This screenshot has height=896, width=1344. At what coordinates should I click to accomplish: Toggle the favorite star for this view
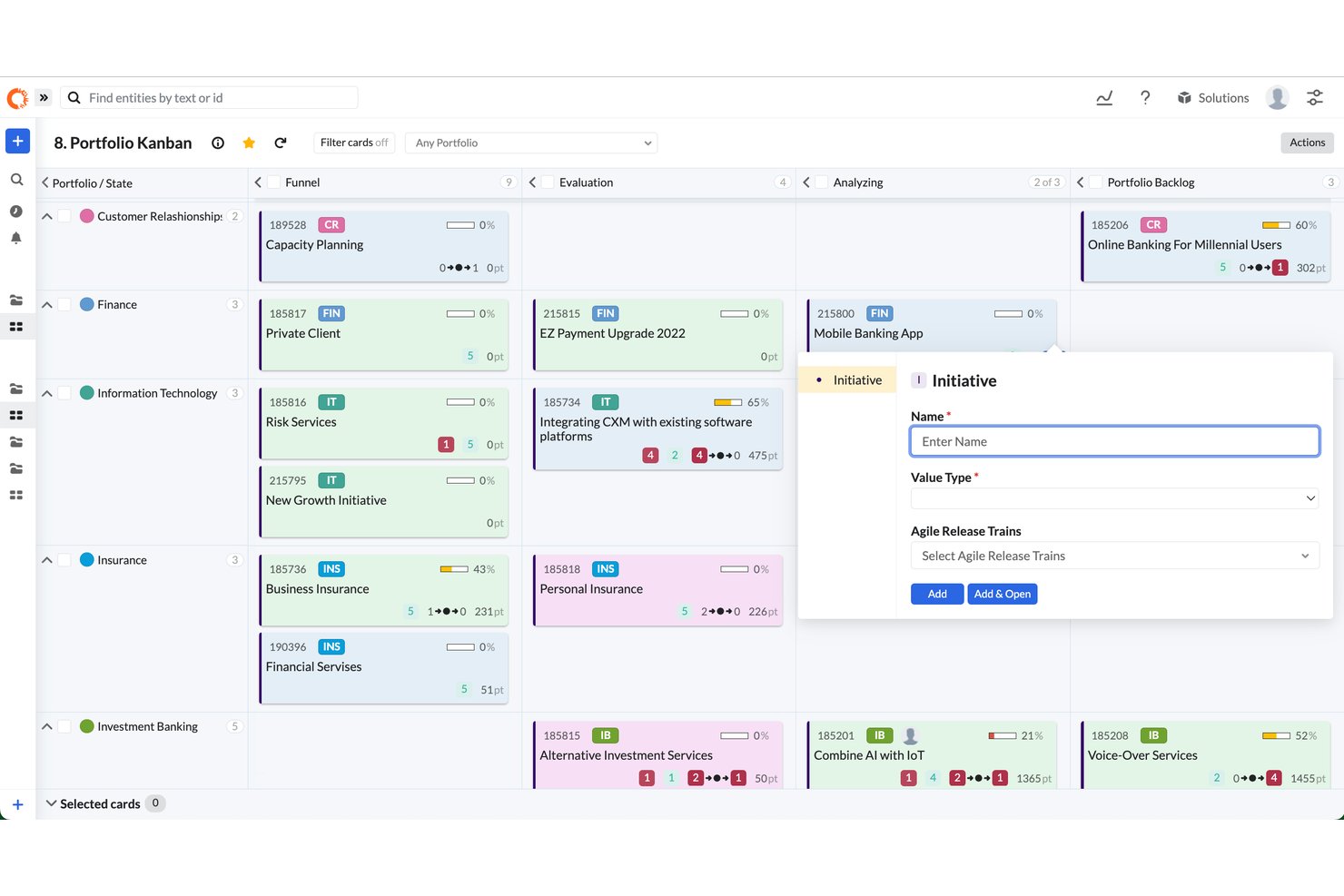coord(249,143)
